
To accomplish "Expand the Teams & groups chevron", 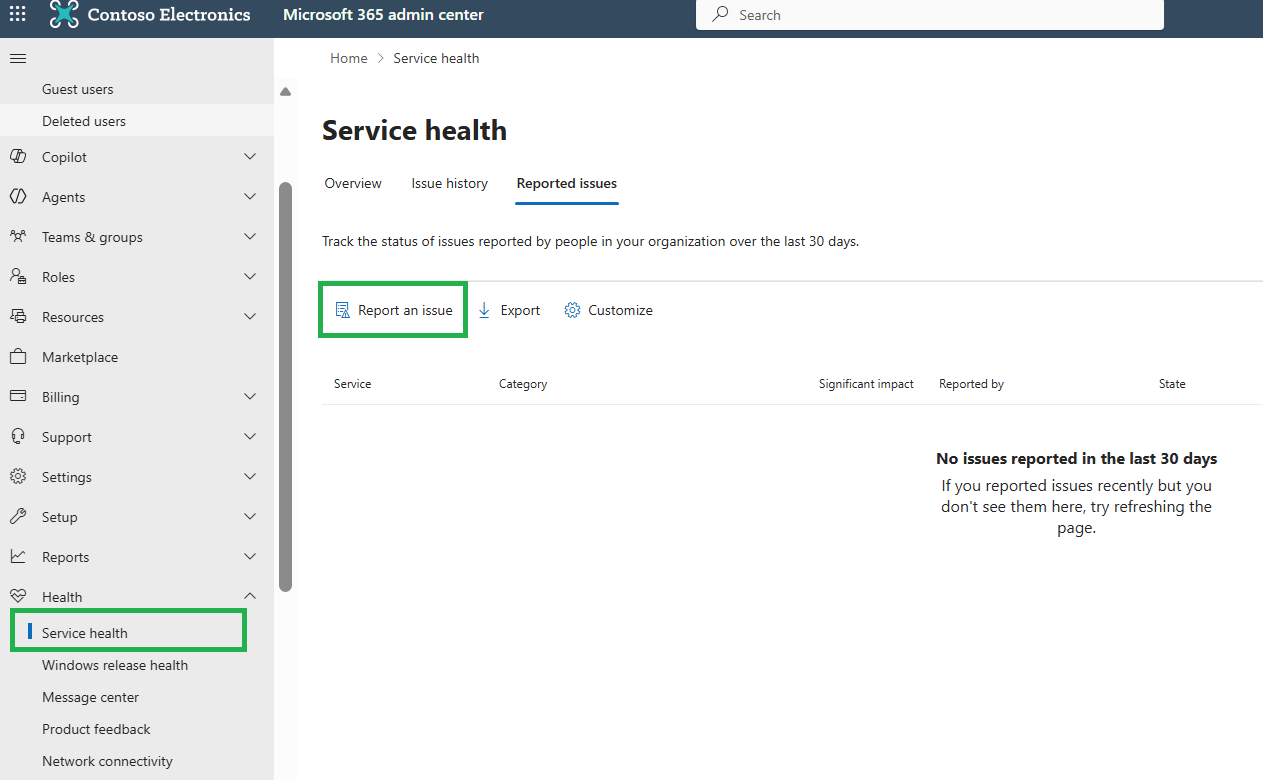I will (x=250, y=237).
